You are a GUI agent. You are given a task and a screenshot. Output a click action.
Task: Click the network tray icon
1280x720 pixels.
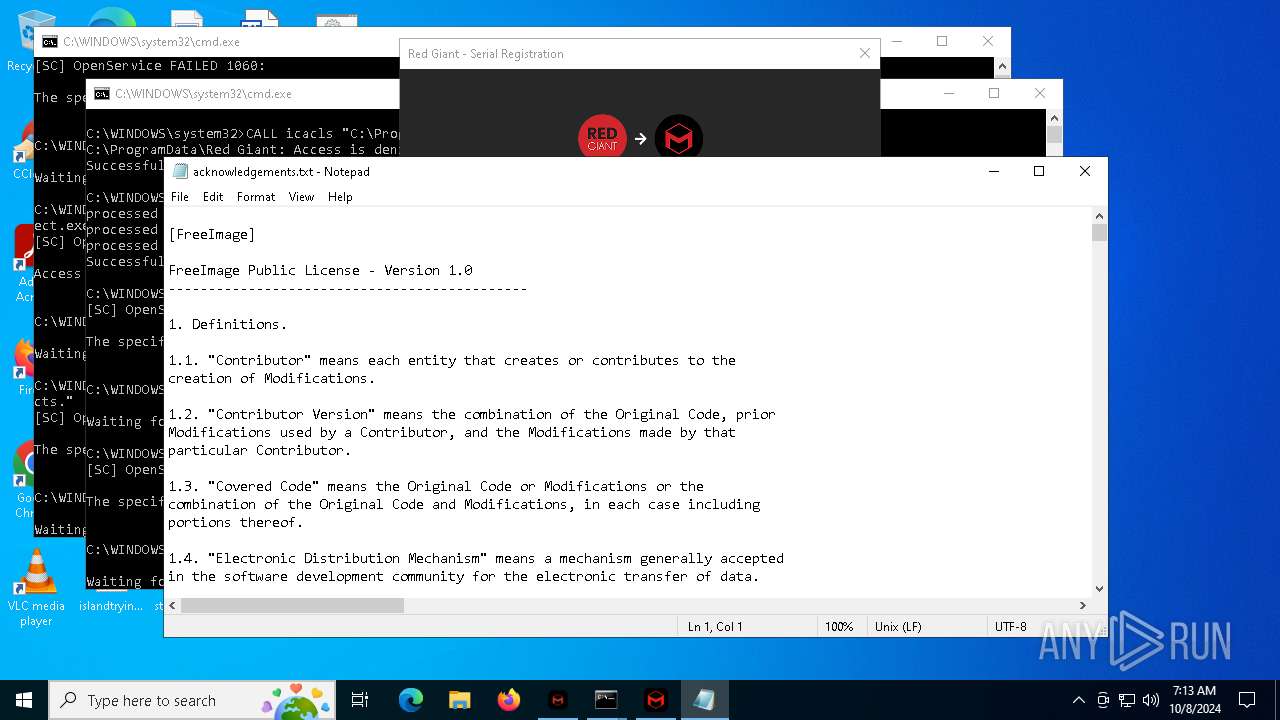(1127, 700)
